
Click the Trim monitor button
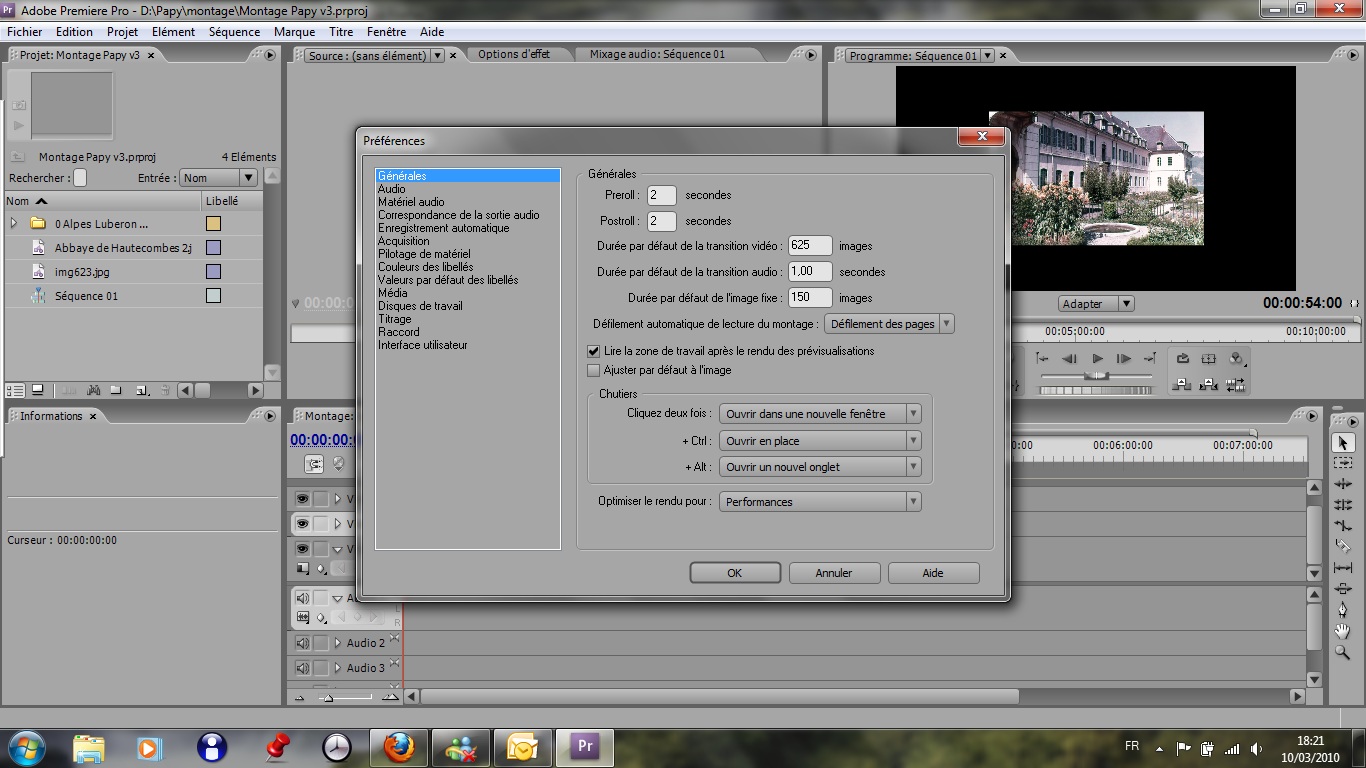click(1236, 384)
